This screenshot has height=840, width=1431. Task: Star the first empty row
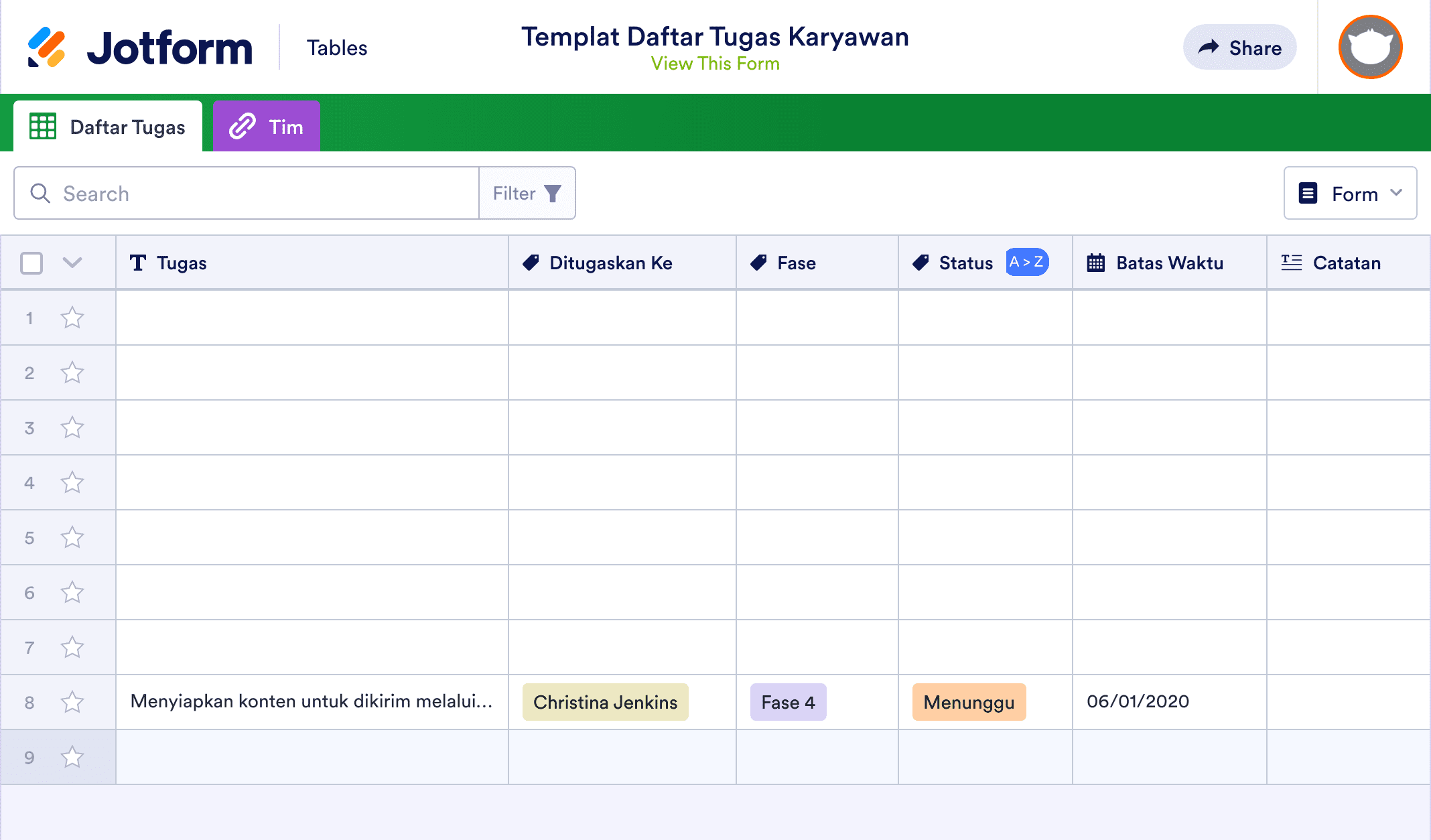click(x=72, y=318)
